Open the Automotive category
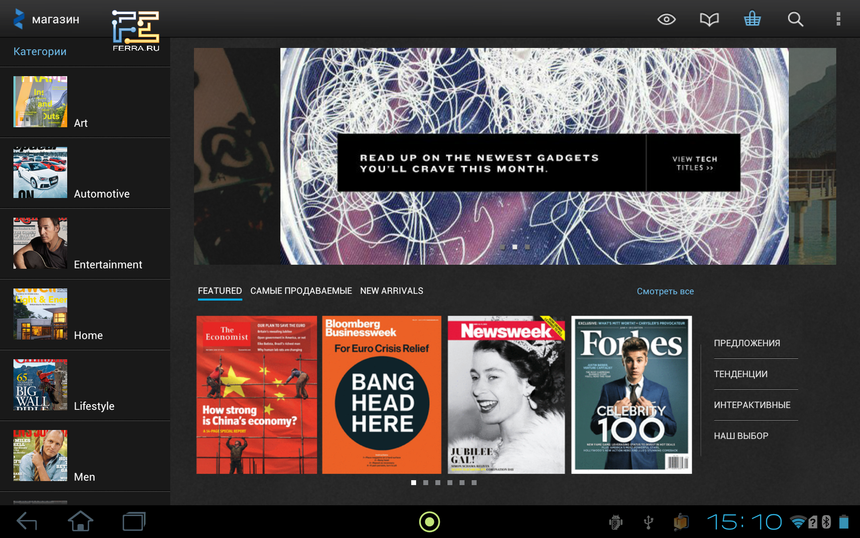 click(85, 173)
